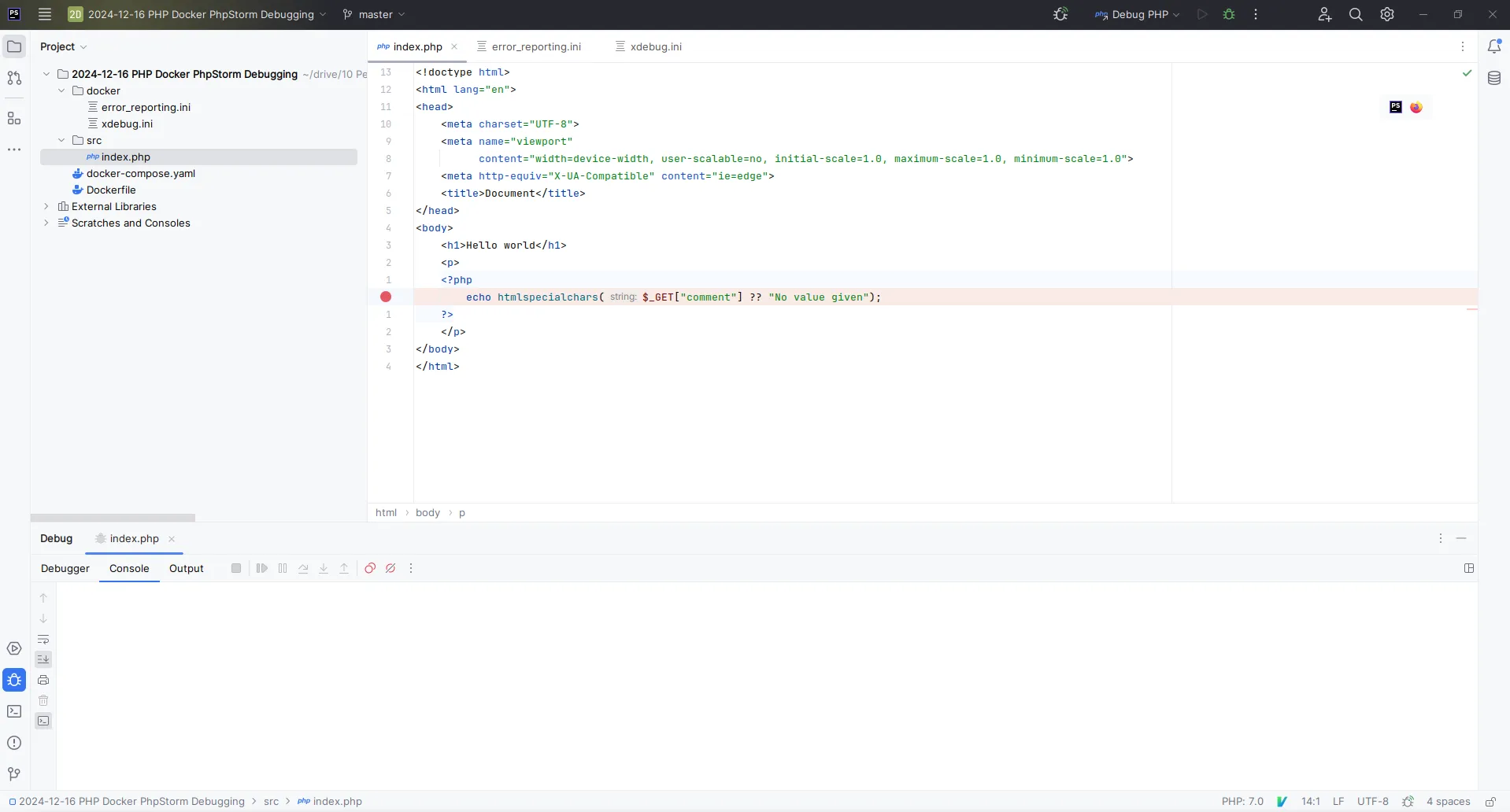Open the master branch dropdown

pos(375,14)
